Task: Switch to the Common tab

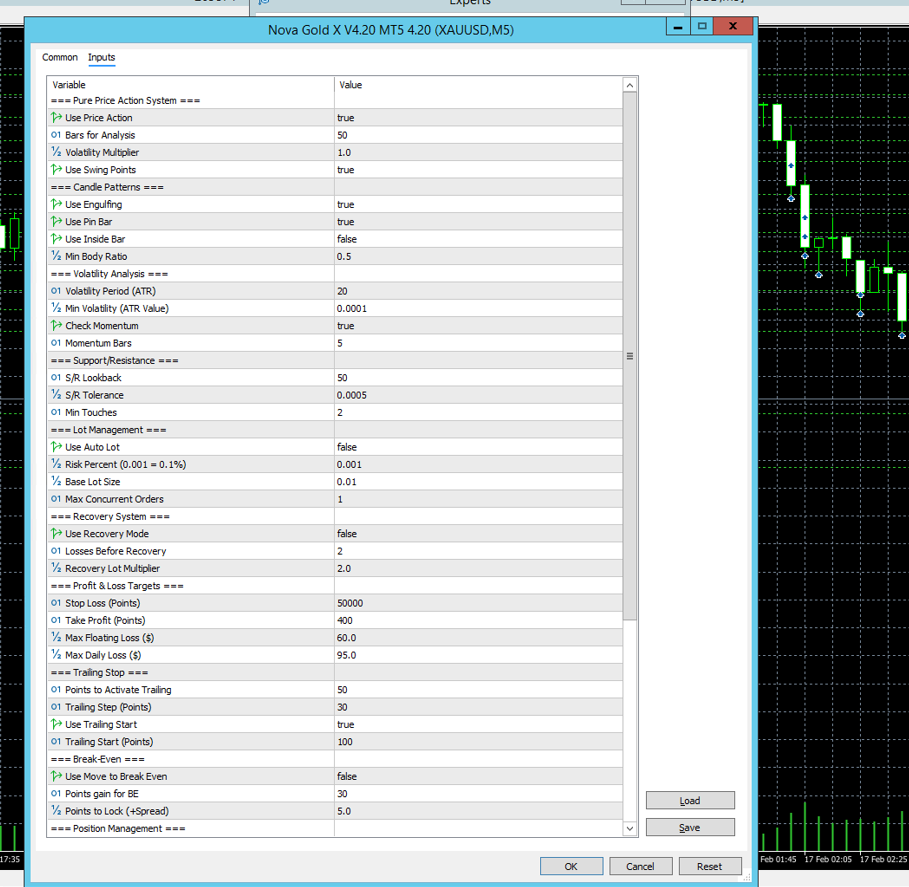Action: point(60,58)
